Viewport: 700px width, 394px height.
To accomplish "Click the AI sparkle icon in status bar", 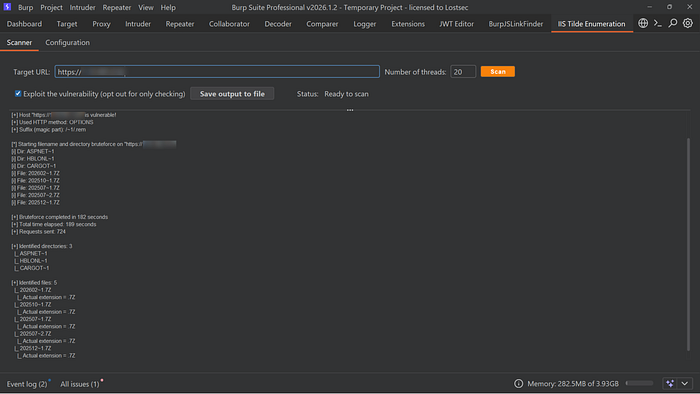I will 670,383.
